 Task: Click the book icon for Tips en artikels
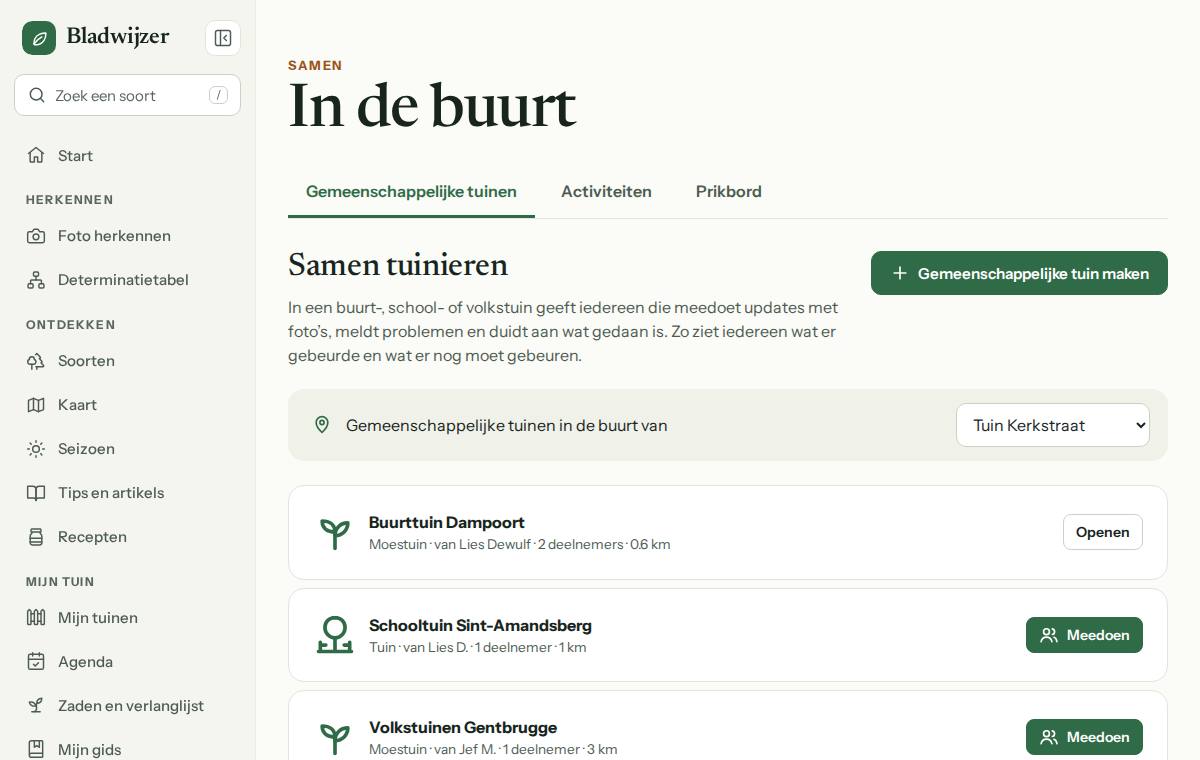[x=36, y=493]
